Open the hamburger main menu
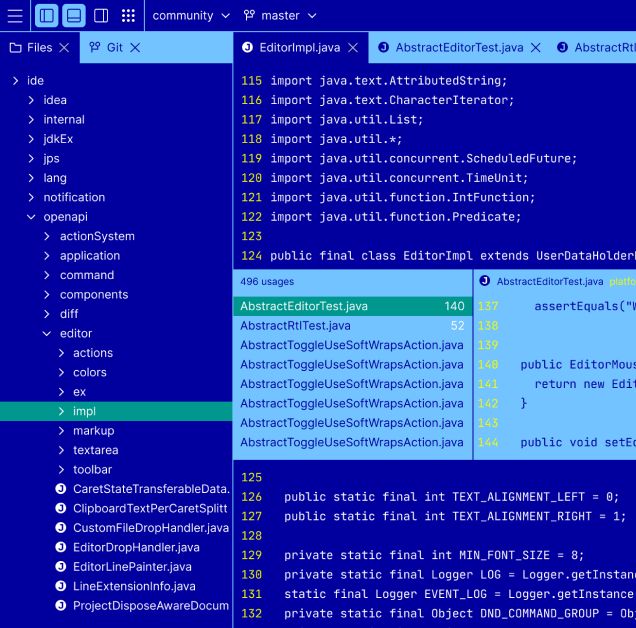Image resolution: width=636 pixels, height=628 pixels. click(x=15, y=16)
